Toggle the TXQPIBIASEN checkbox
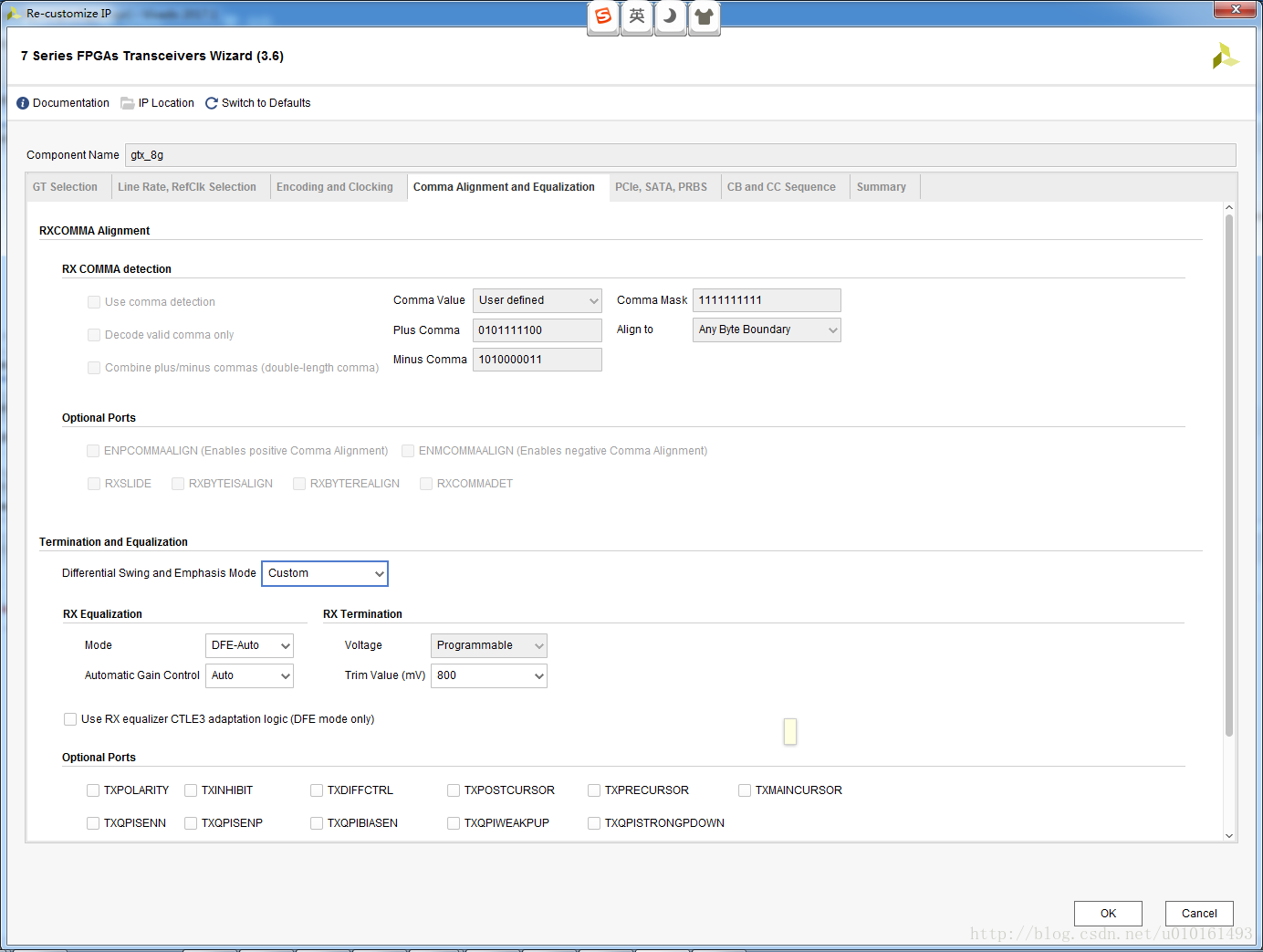Viewport: 1263px width, 952px height. tap(317, 823)
